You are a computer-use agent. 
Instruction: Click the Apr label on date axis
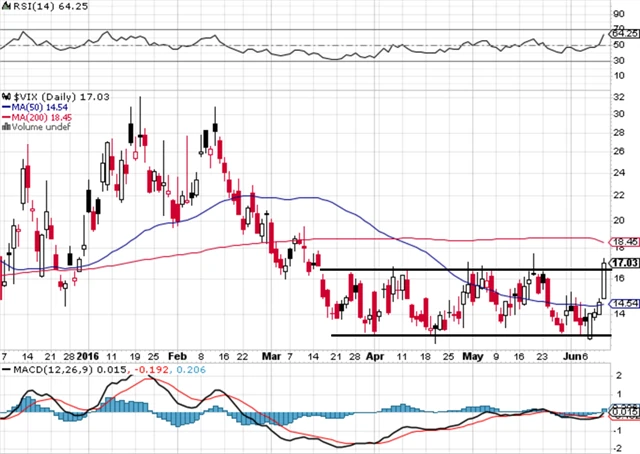[x=374, y=355]
